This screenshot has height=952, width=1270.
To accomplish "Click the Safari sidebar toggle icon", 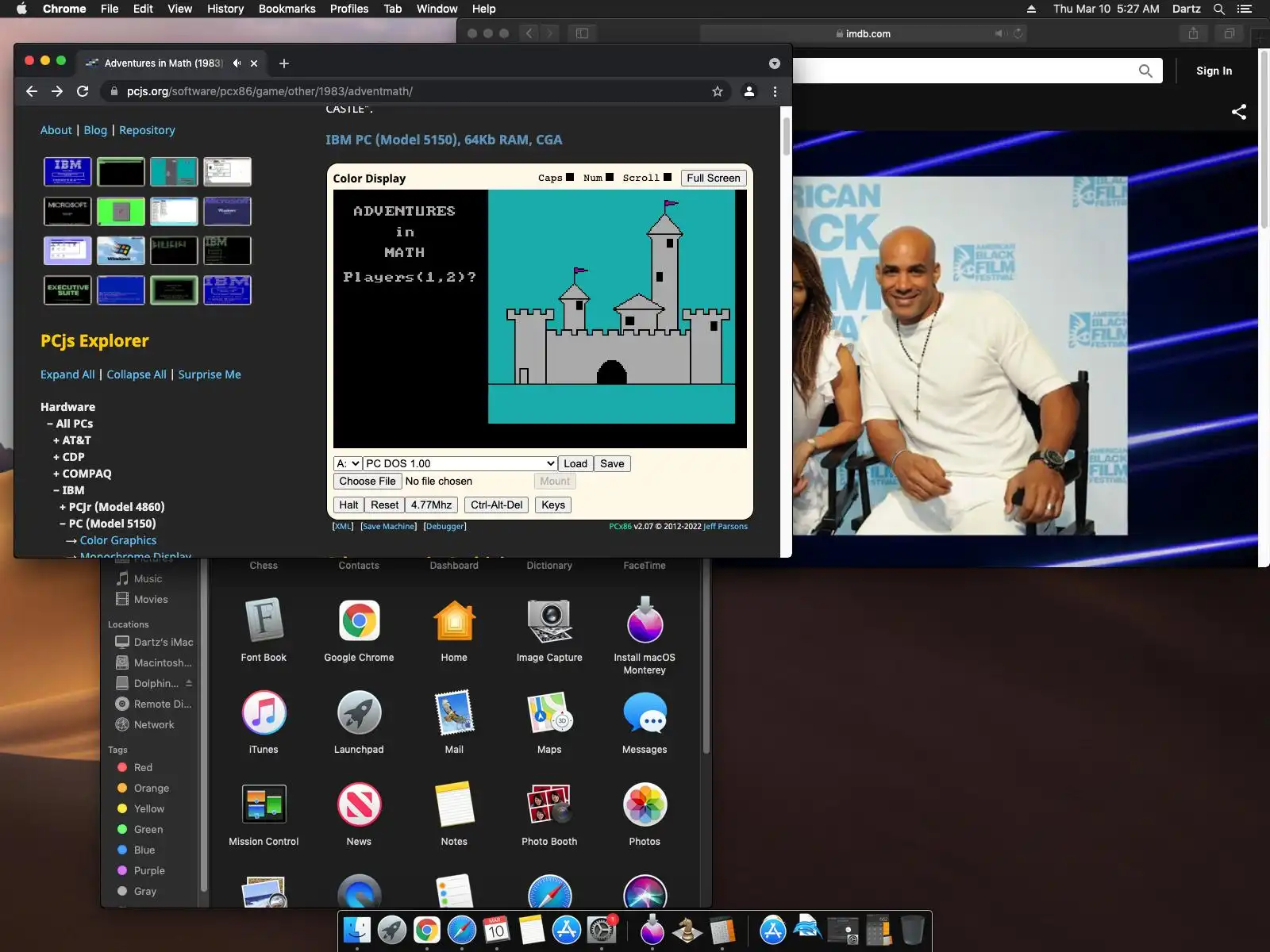I will (582, 33).
